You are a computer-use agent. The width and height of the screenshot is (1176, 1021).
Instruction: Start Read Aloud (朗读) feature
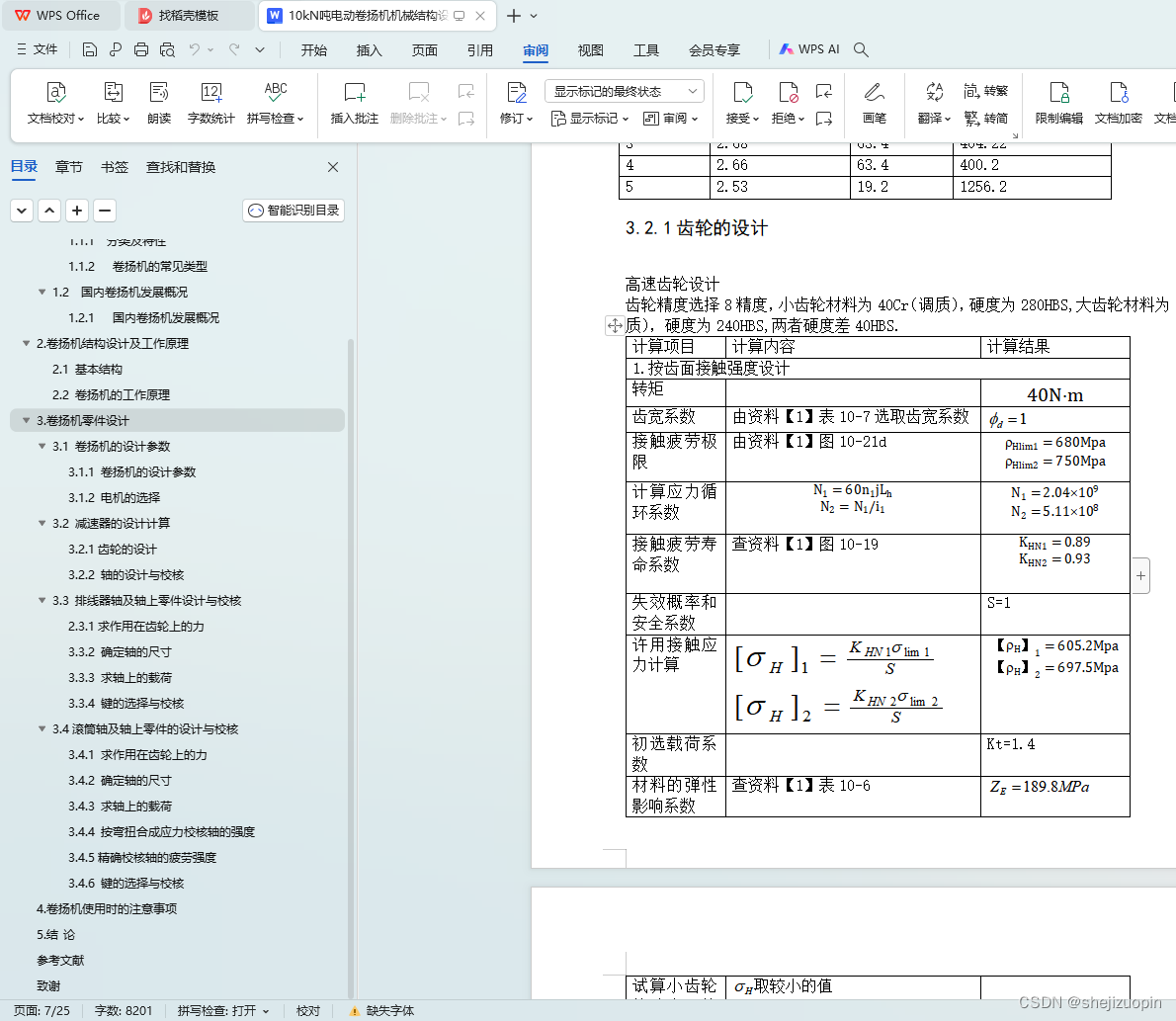(159, 102)
